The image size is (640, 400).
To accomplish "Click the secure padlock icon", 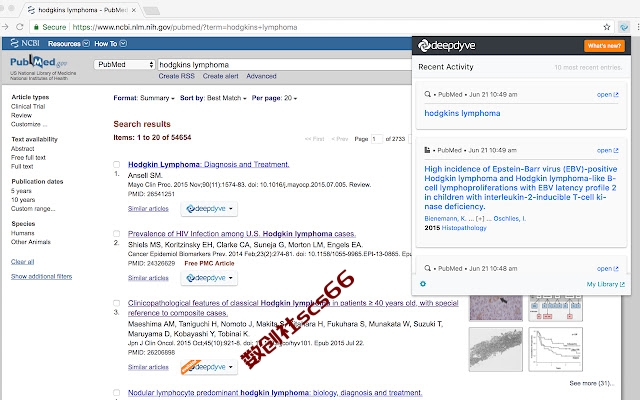I will (36, 27).
